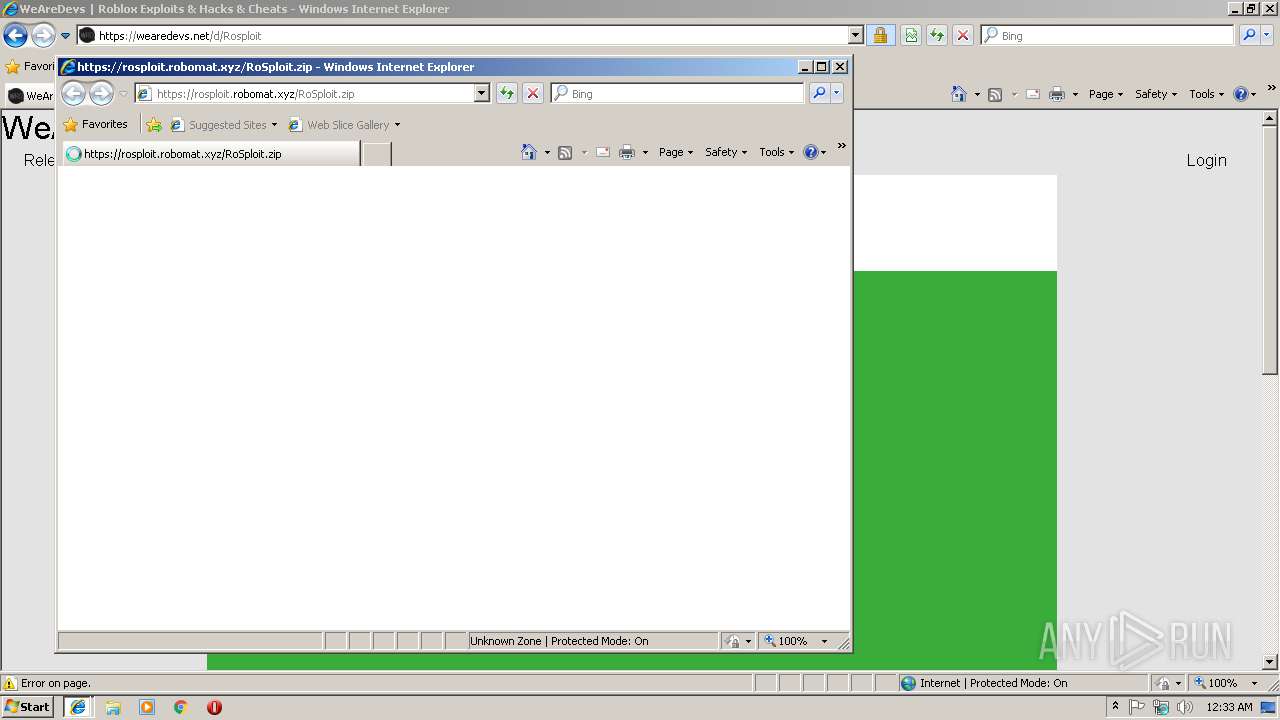Click Bing search field in popup window
This screenshot has height=720, width=1280.
[x=677, y=93]
